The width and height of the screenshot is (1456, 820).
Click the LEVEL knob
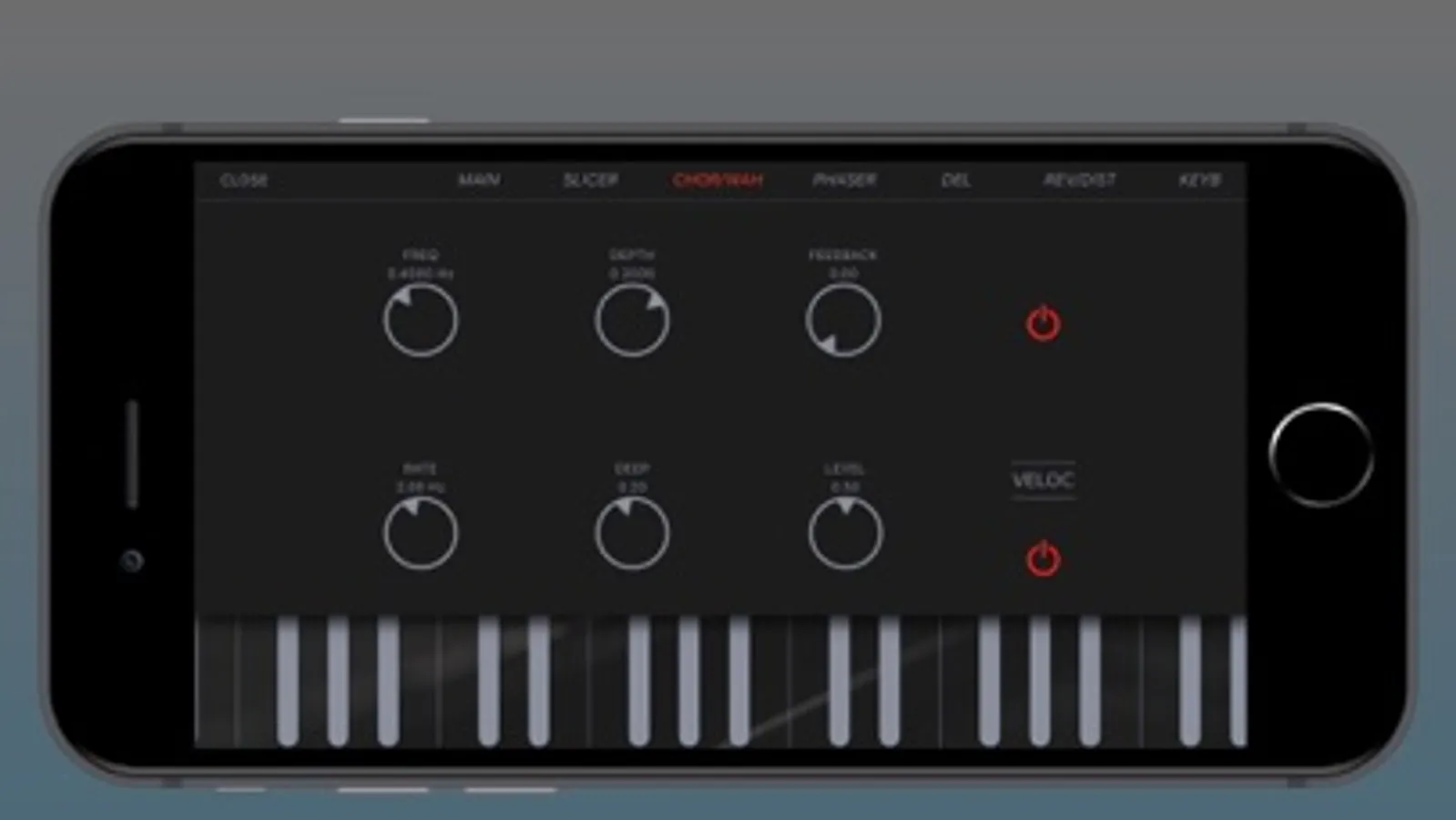pos(845,533)
